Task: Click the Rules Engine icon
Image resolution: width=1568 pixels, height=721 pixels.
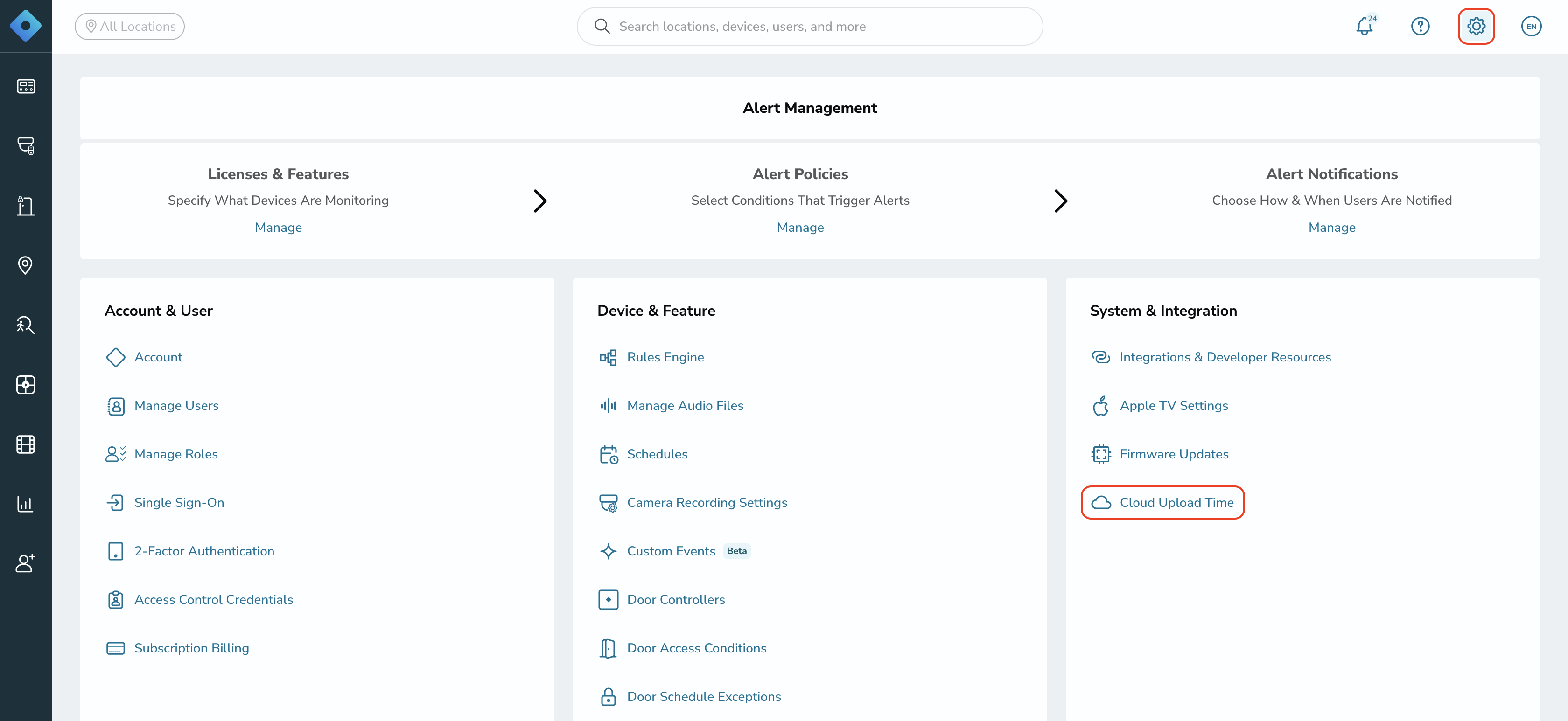Action: (608, 357)
